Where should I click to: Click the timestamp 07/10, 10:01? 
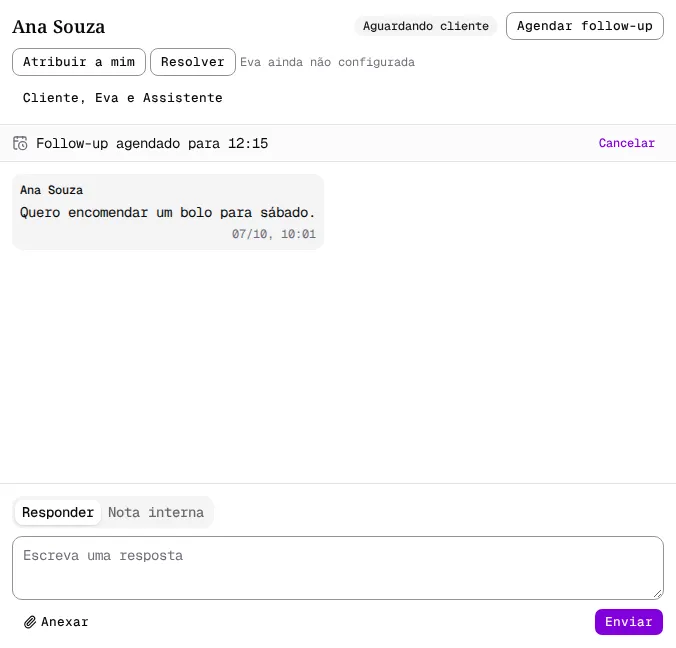point(274,234)
